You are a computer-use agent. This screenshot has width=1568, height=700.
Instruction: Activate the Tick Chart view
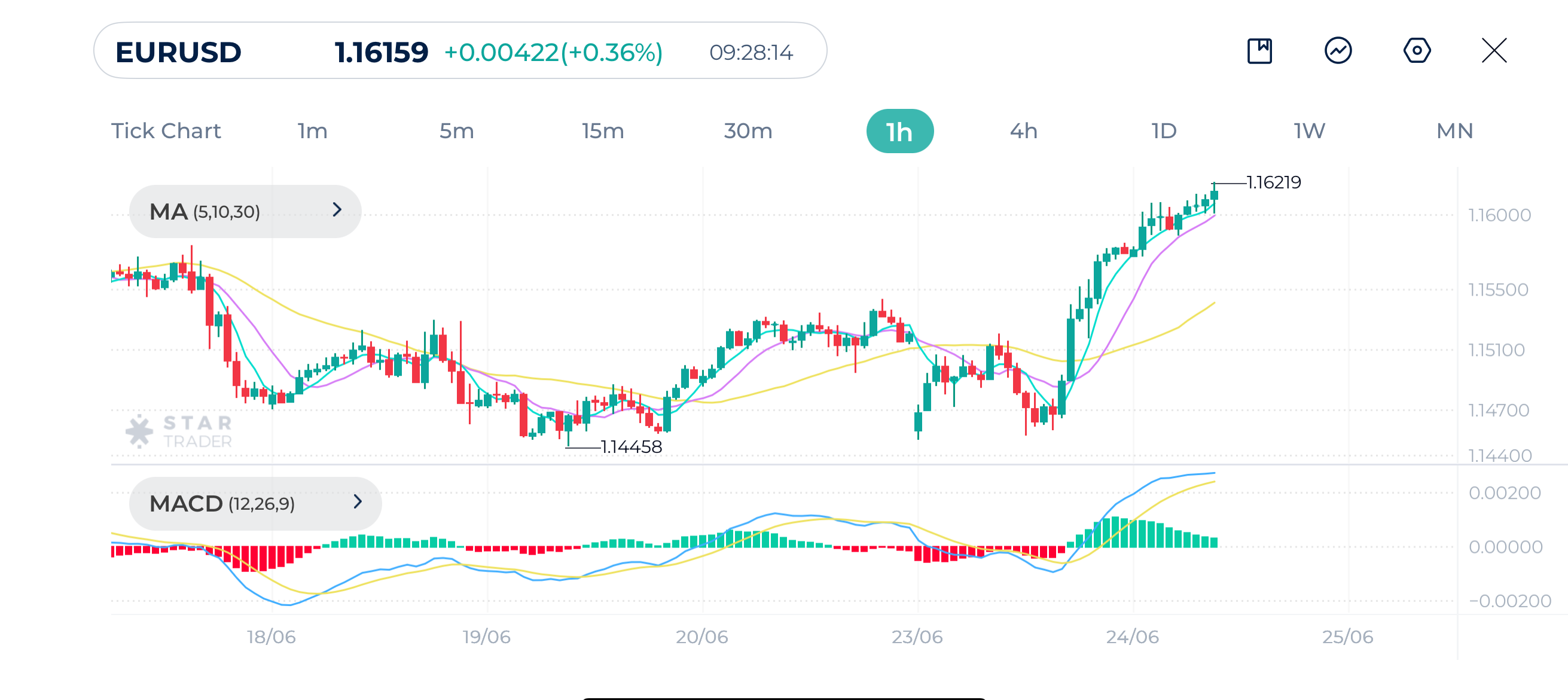[x=166, y=130]
